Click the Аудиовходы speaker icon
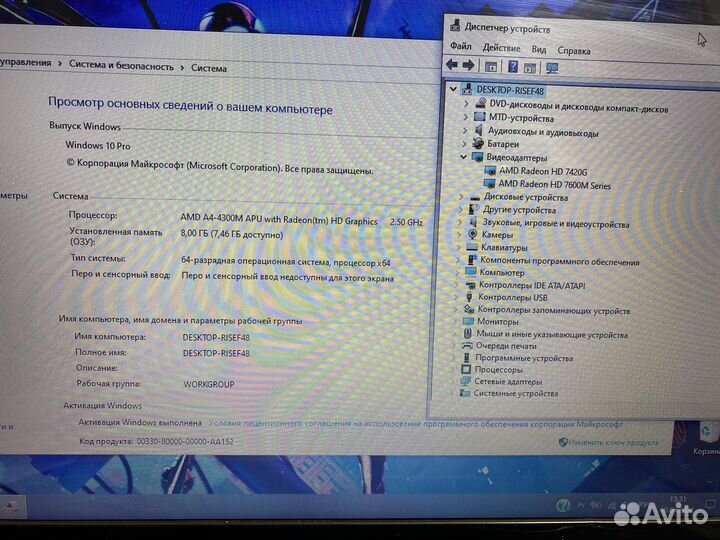The height and width of the screenshot is (540, 720). click(x=478, y=130)
